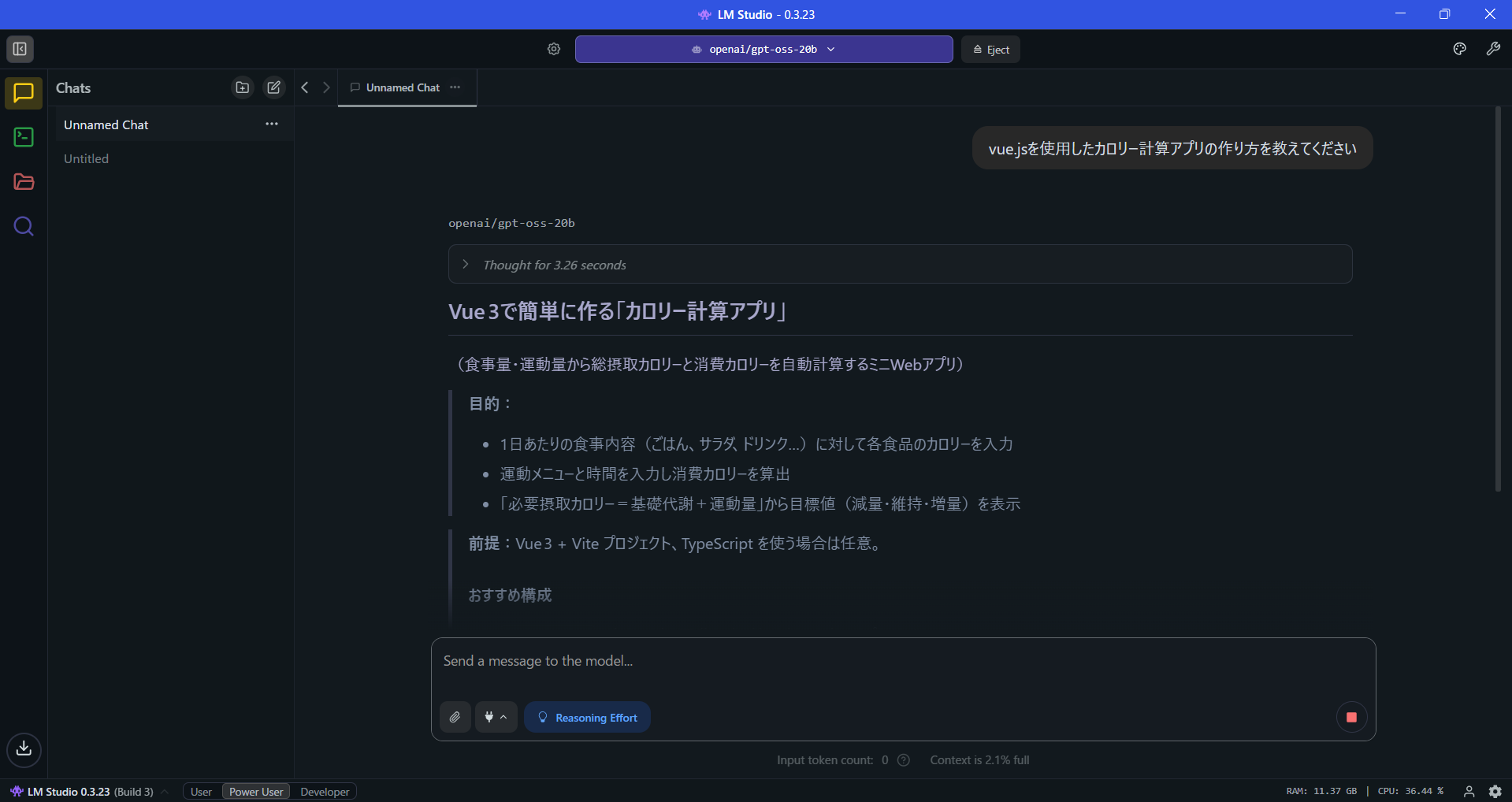
Task: Collapse the left sidebar panel icon
Action: [20, 49]
